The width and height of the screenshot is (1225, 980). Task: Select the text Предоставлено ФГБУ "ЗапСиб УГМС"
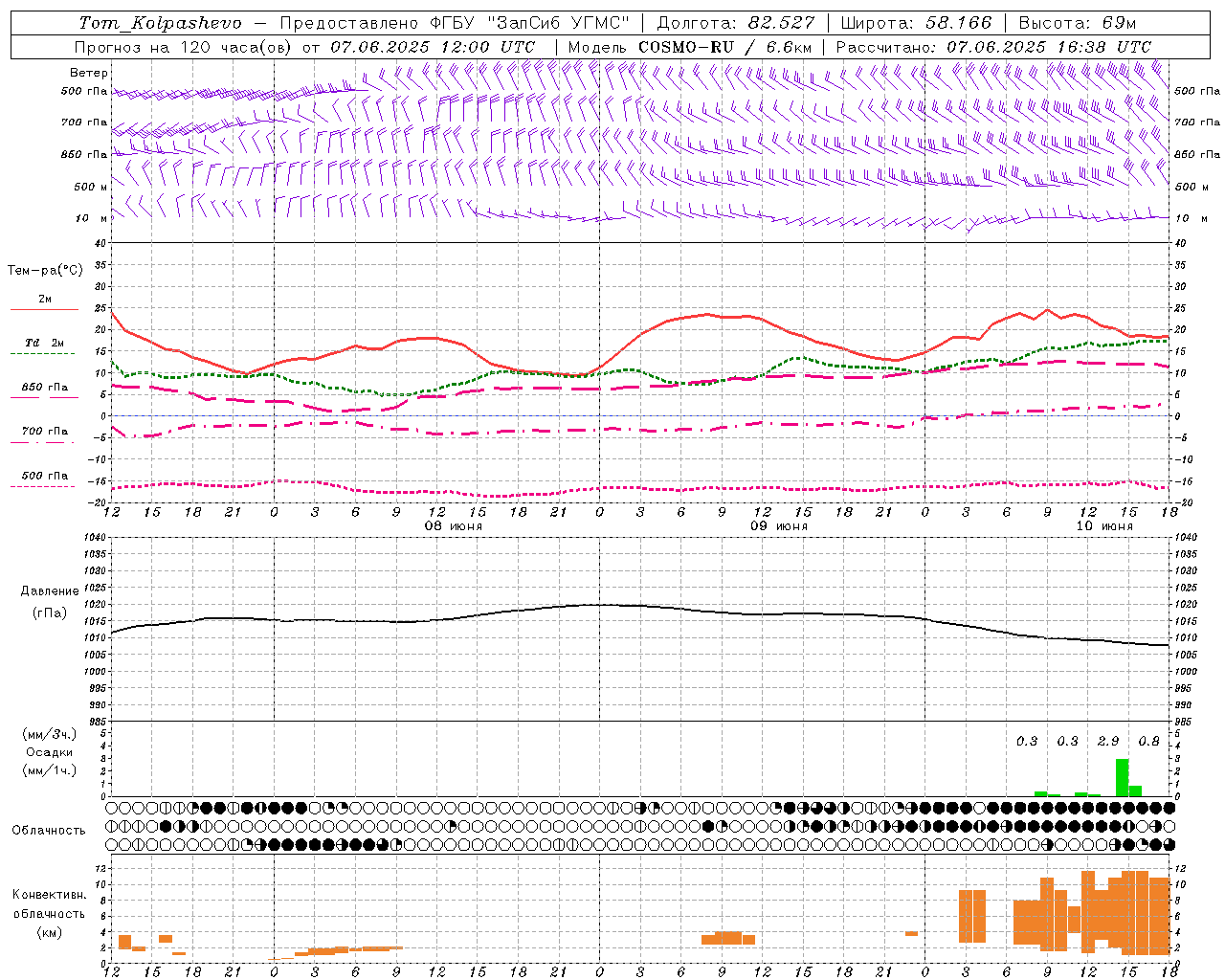[456, 23]
